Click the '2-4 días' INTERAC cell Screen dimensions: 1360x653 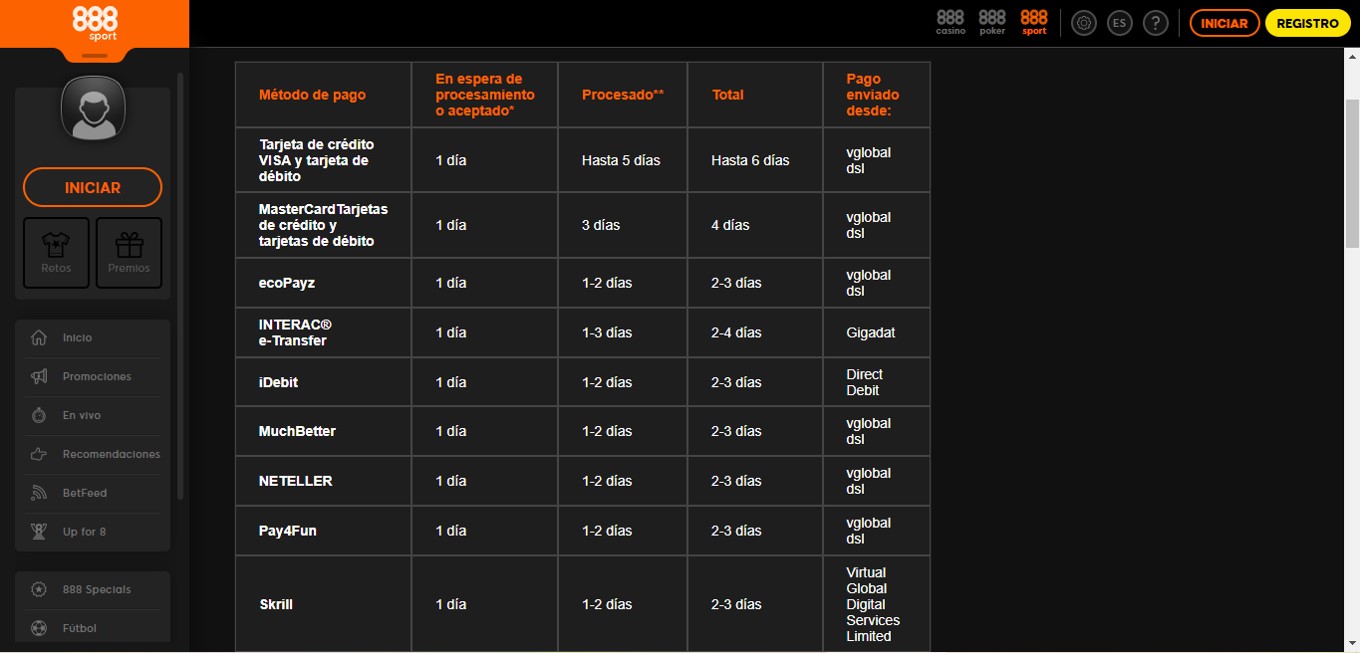tap(755, 333)
